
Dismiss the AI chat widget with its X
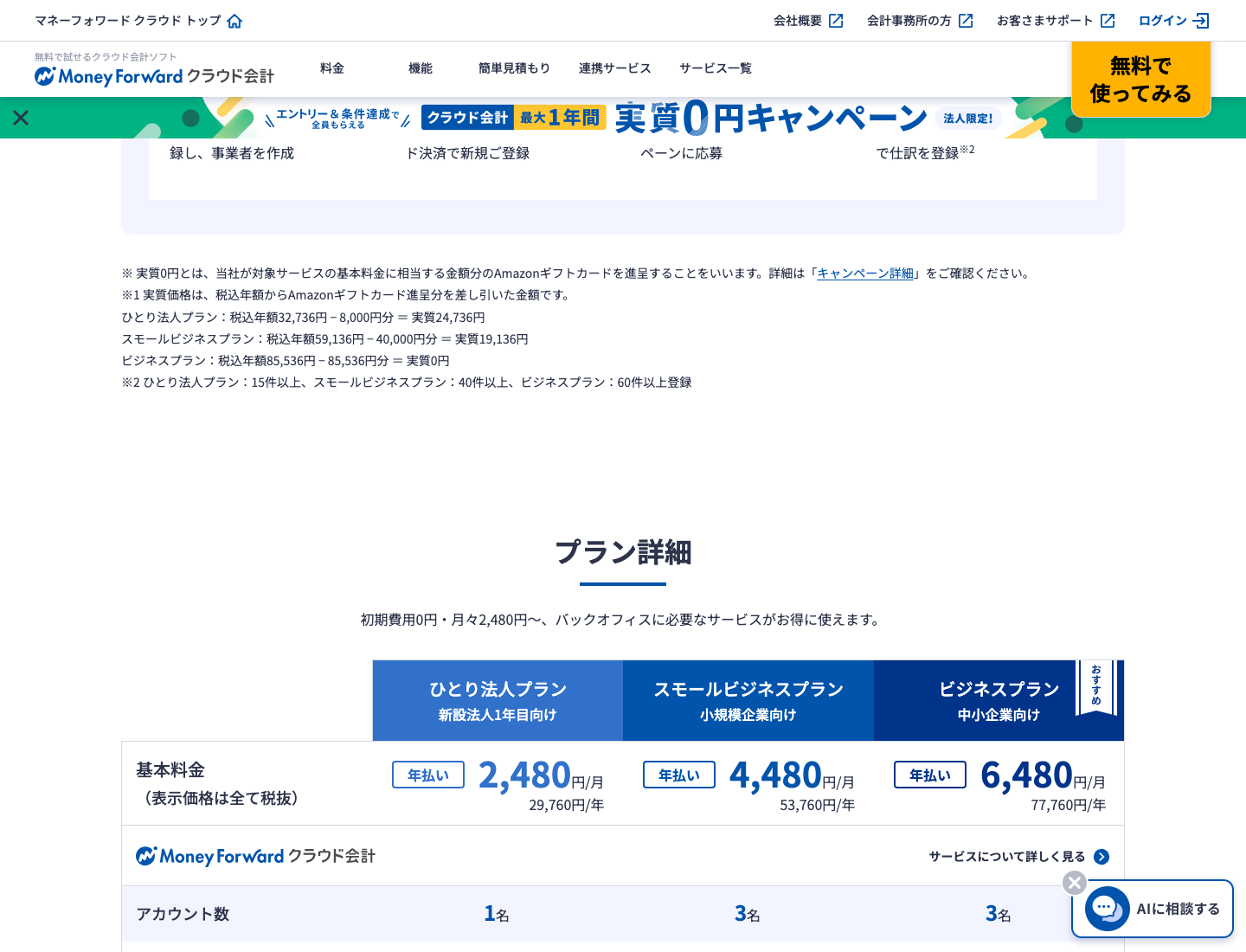click(x=1075, y=883)
